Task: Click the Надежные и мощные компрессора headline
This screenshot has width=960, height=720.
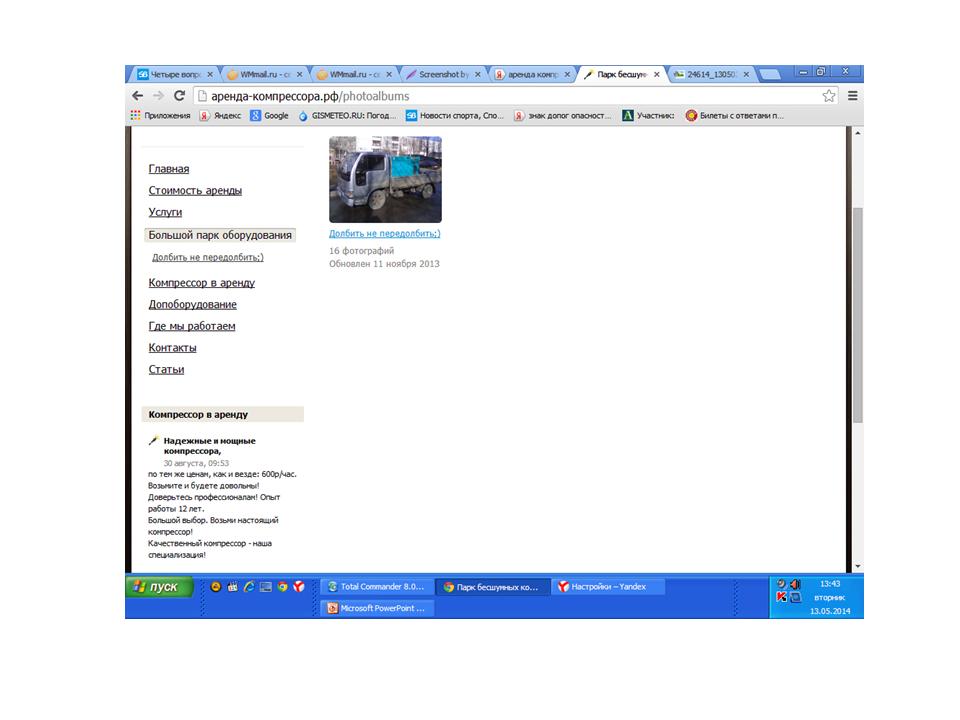Action: click(209, 446)
